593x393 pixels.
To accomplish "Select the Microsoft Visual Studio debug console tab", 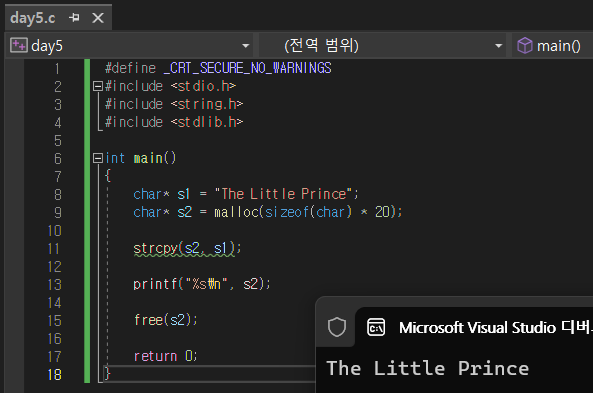I will click(x=474, y=327).
